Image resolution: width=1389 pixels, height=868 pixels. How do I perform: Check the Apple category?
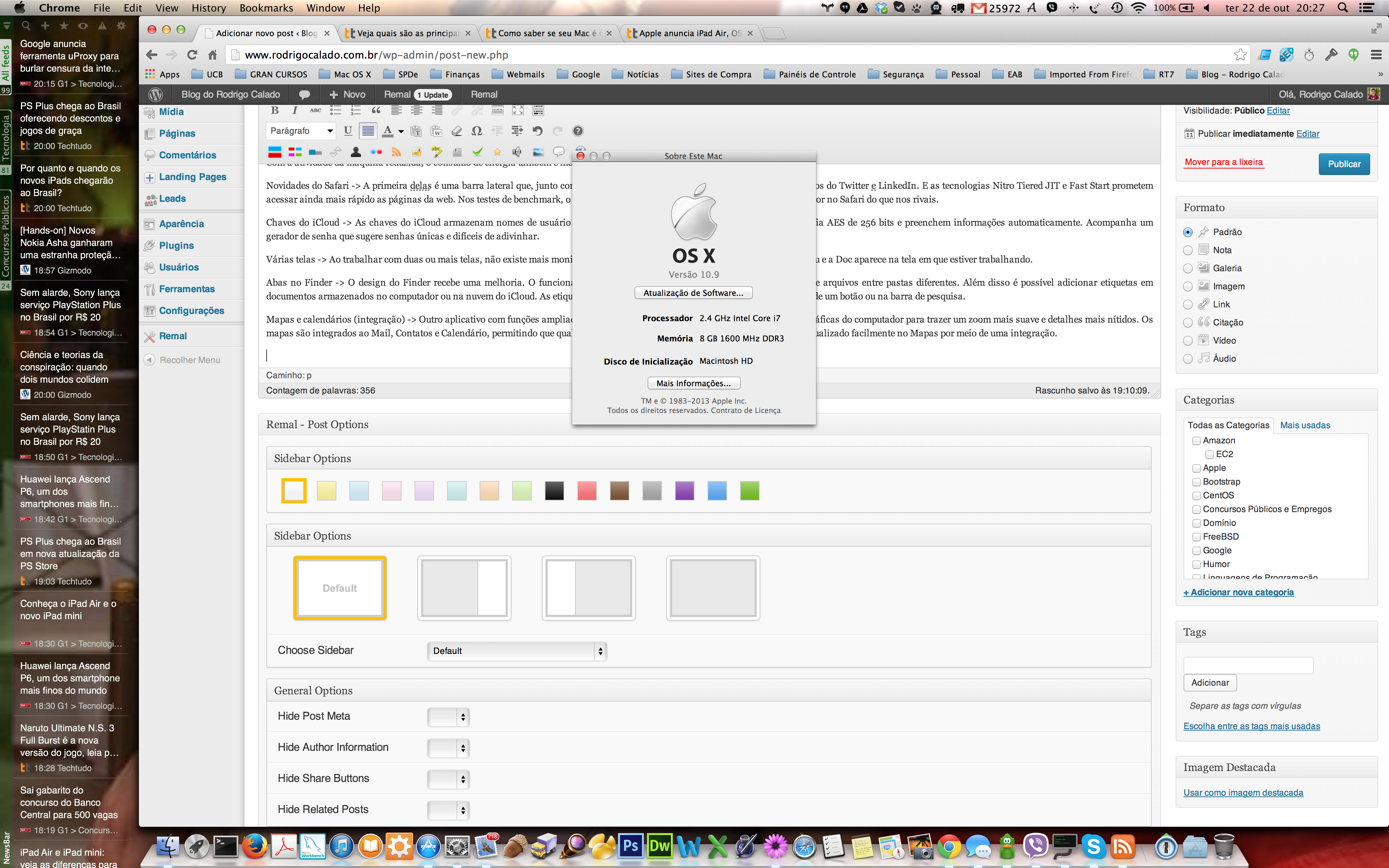1197,468
